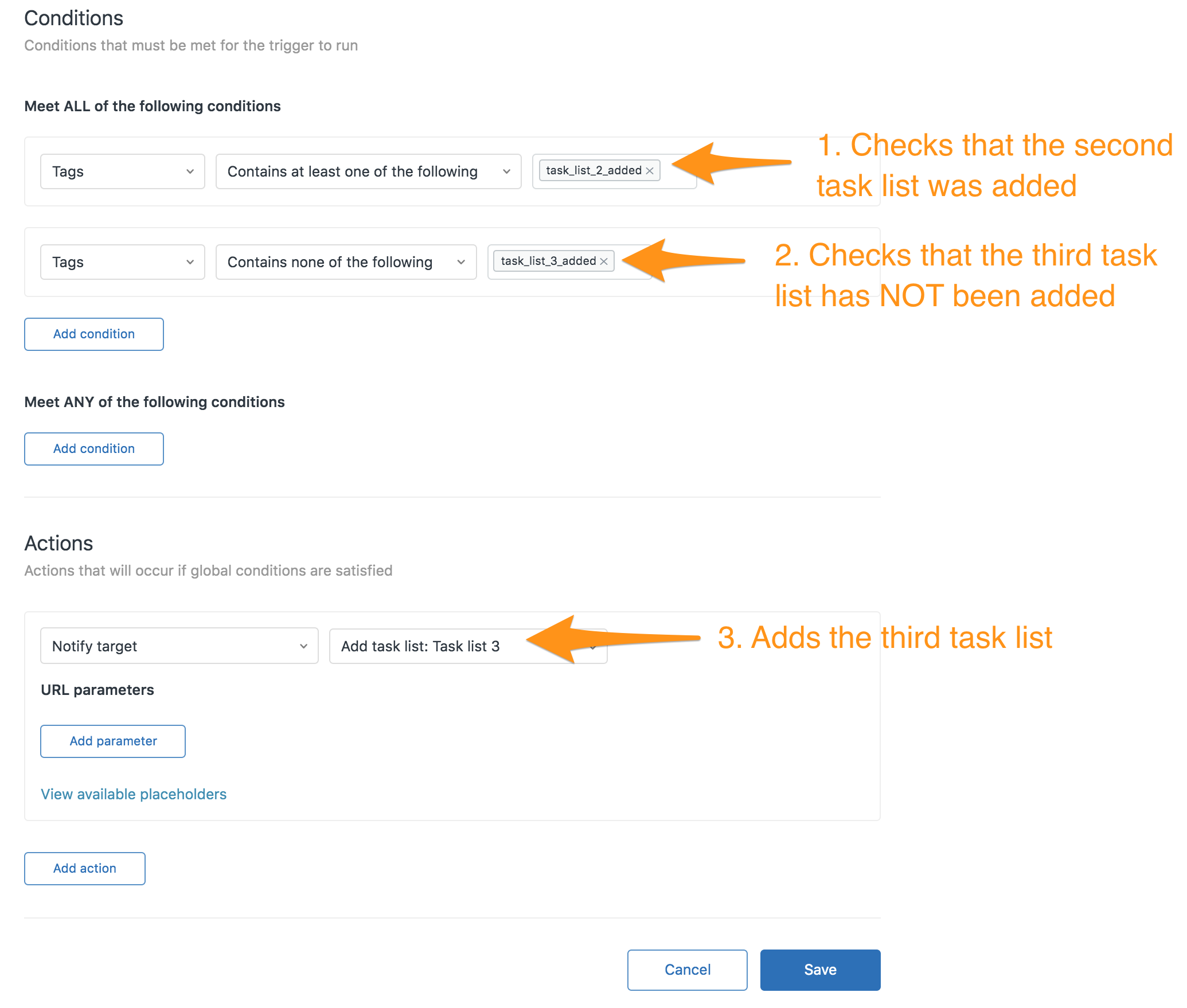Screen dimensions: 1187x1008
Task: Add a condition under Meet ALL
Action: tap(94, 334)
